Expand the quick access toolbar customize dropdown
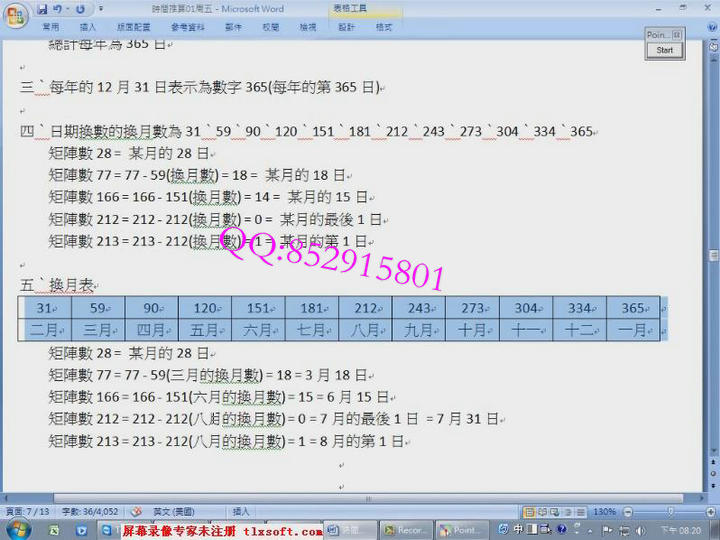The image size is (720, 540). point(101,9)
